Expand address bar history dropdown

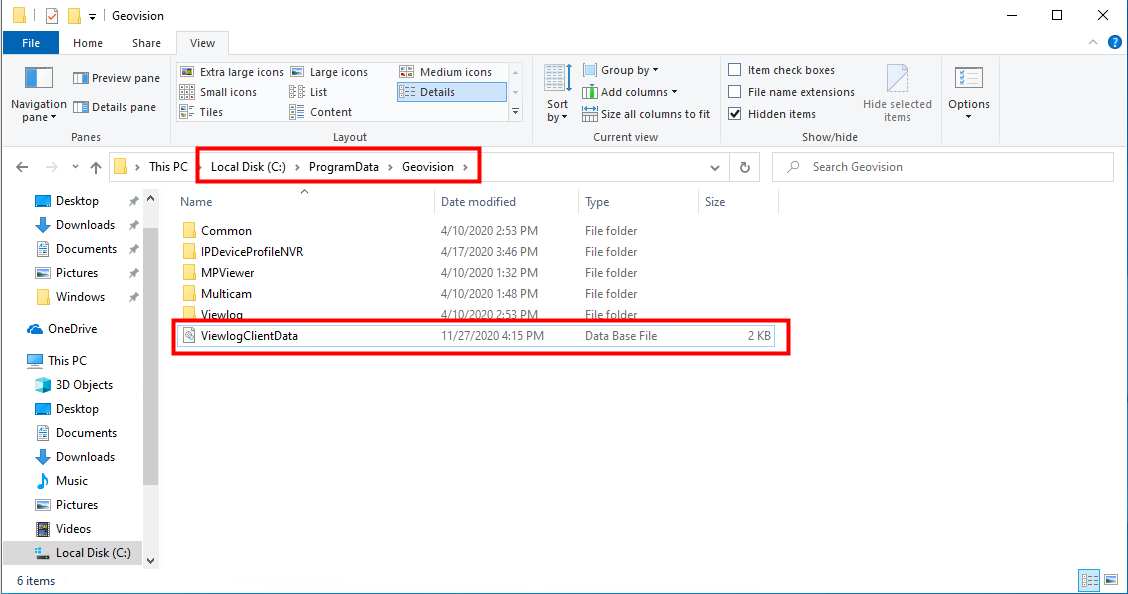tap(715, 168)
